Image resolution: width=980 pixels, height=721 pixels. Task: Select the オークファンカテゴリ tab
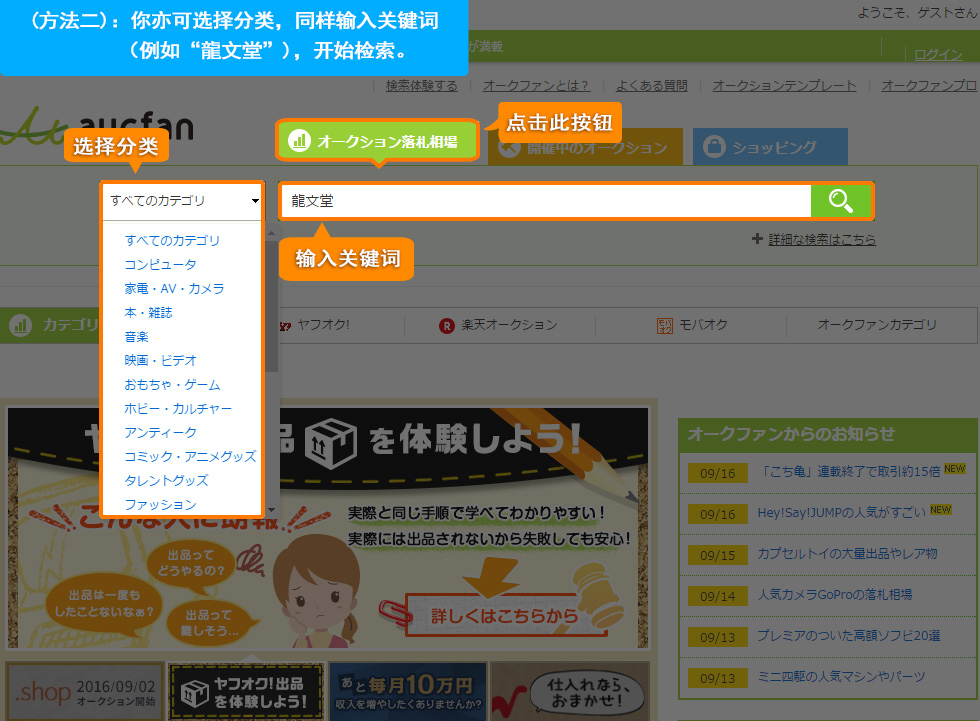click(877, 325)
